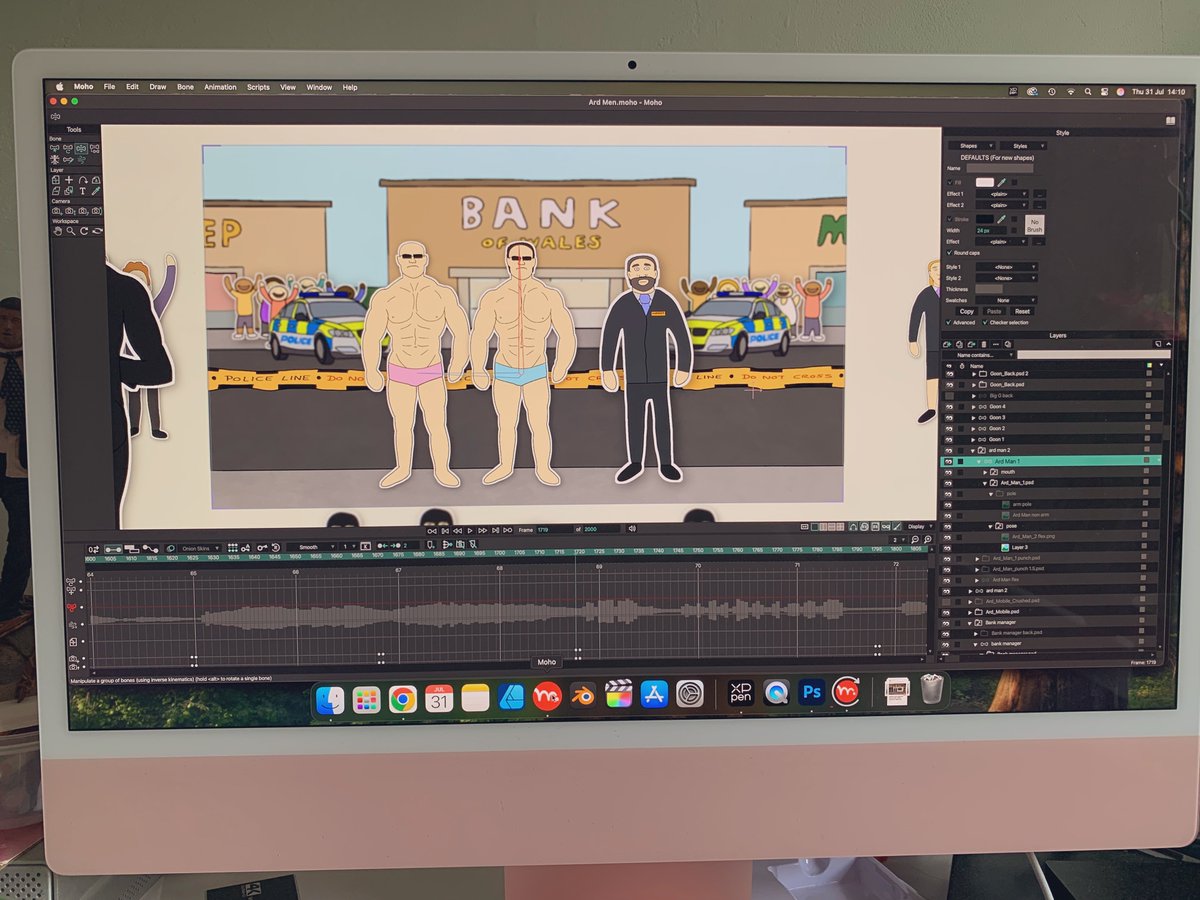Open the File menu

coord(109,87)
